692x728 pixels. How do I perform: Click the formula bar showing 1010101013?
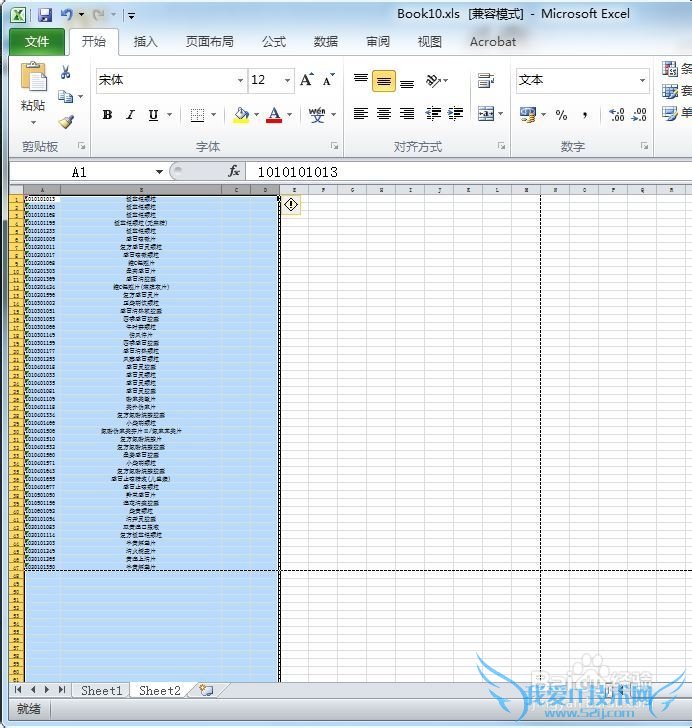(468, 172)
